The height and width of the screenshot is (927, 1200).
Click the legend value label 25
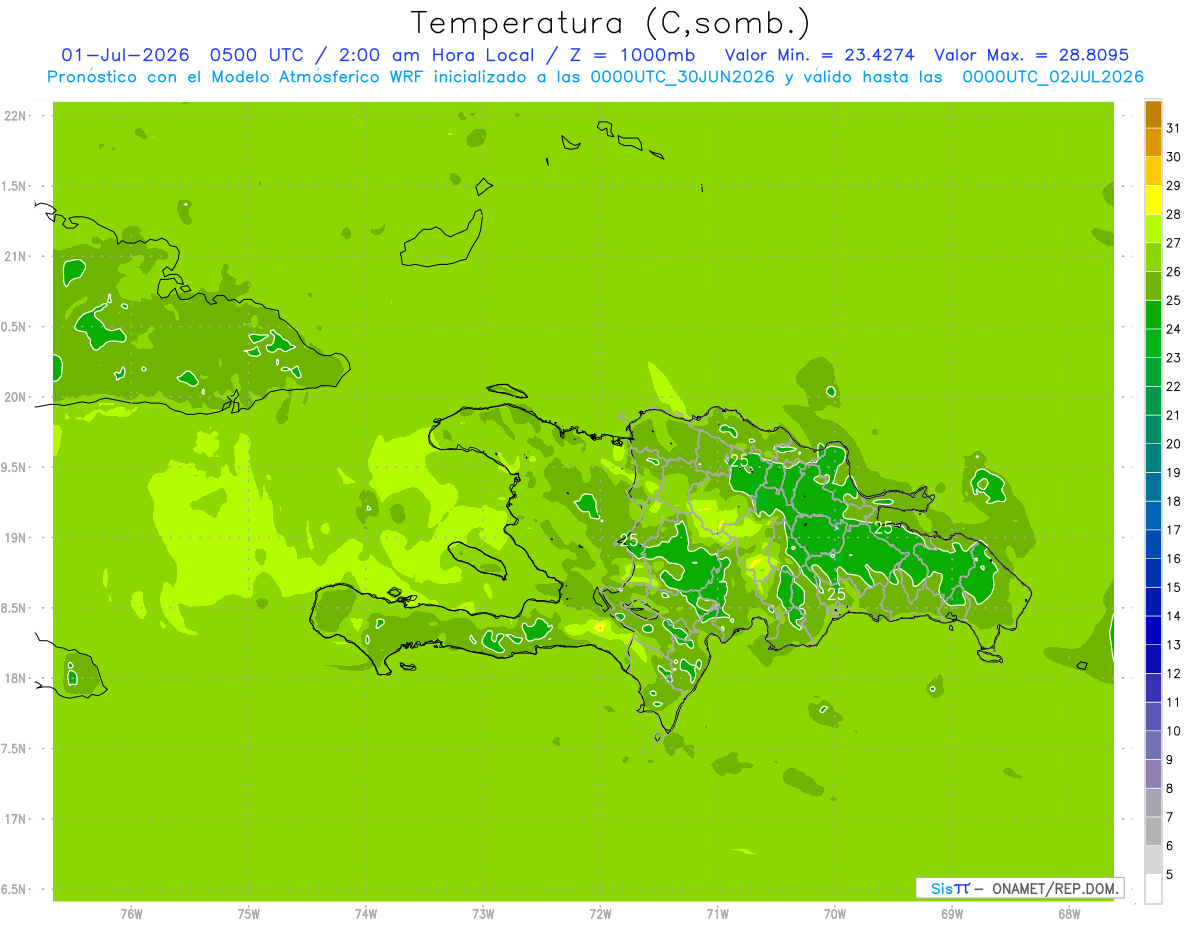1174,300
